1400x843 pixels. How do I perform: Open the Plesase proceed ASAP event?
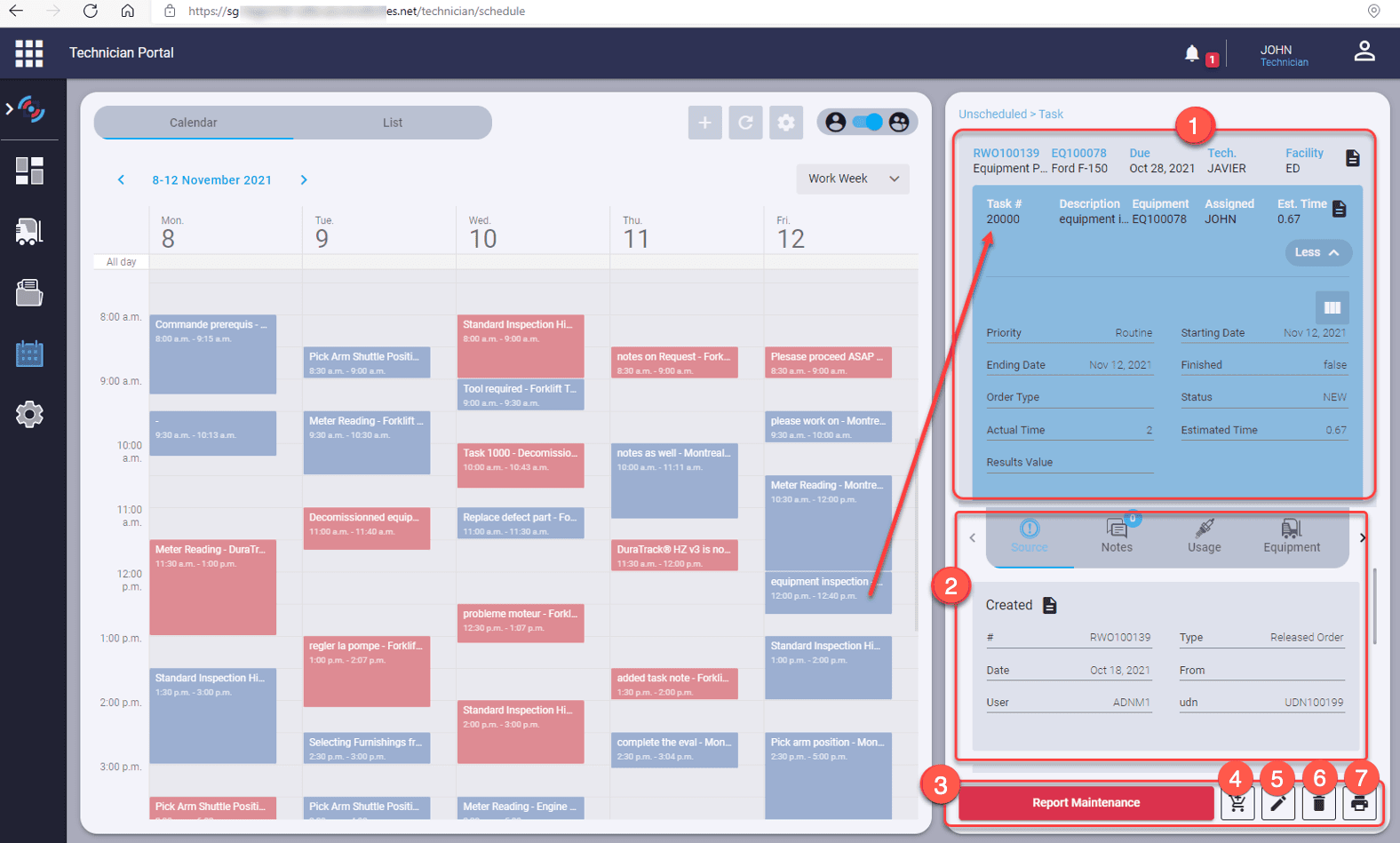(828, 362)
